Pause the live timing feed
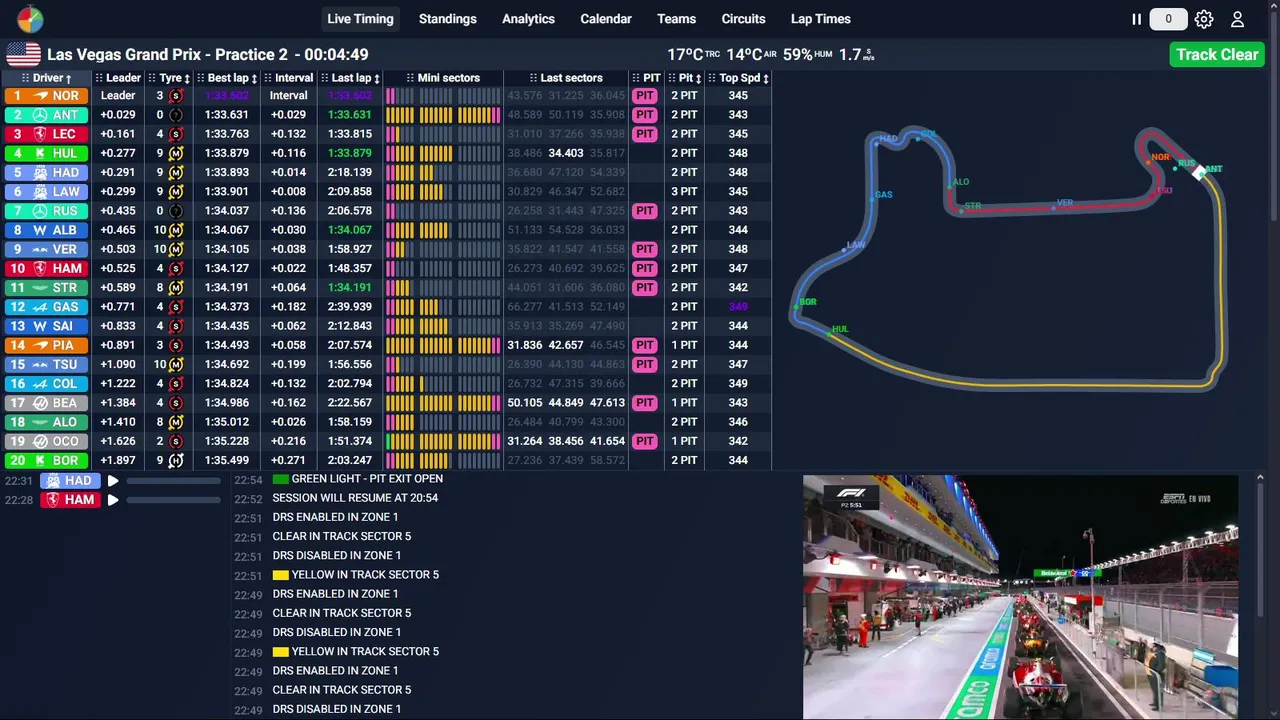Screen dimensions: 1280x720 (1136, 19)
